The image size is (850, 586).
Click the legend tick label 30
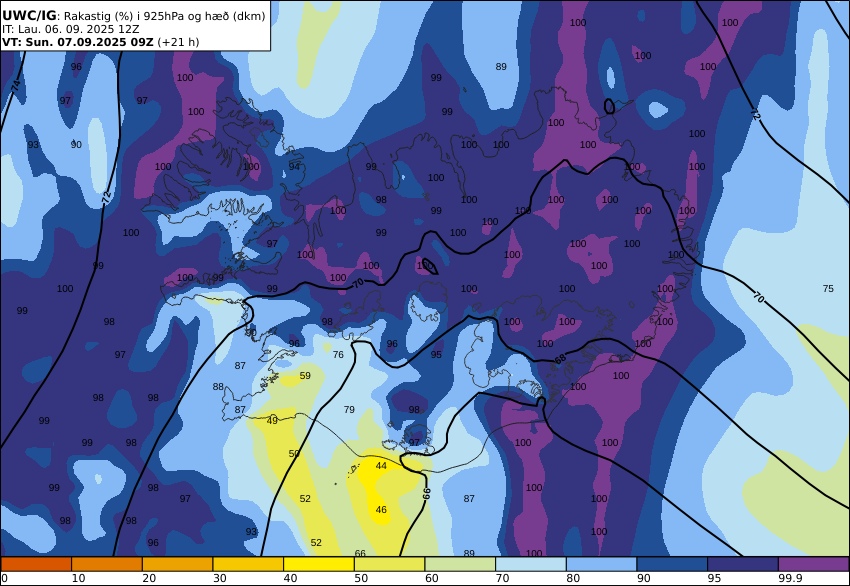pyautogui.click(x=220, y=578)
